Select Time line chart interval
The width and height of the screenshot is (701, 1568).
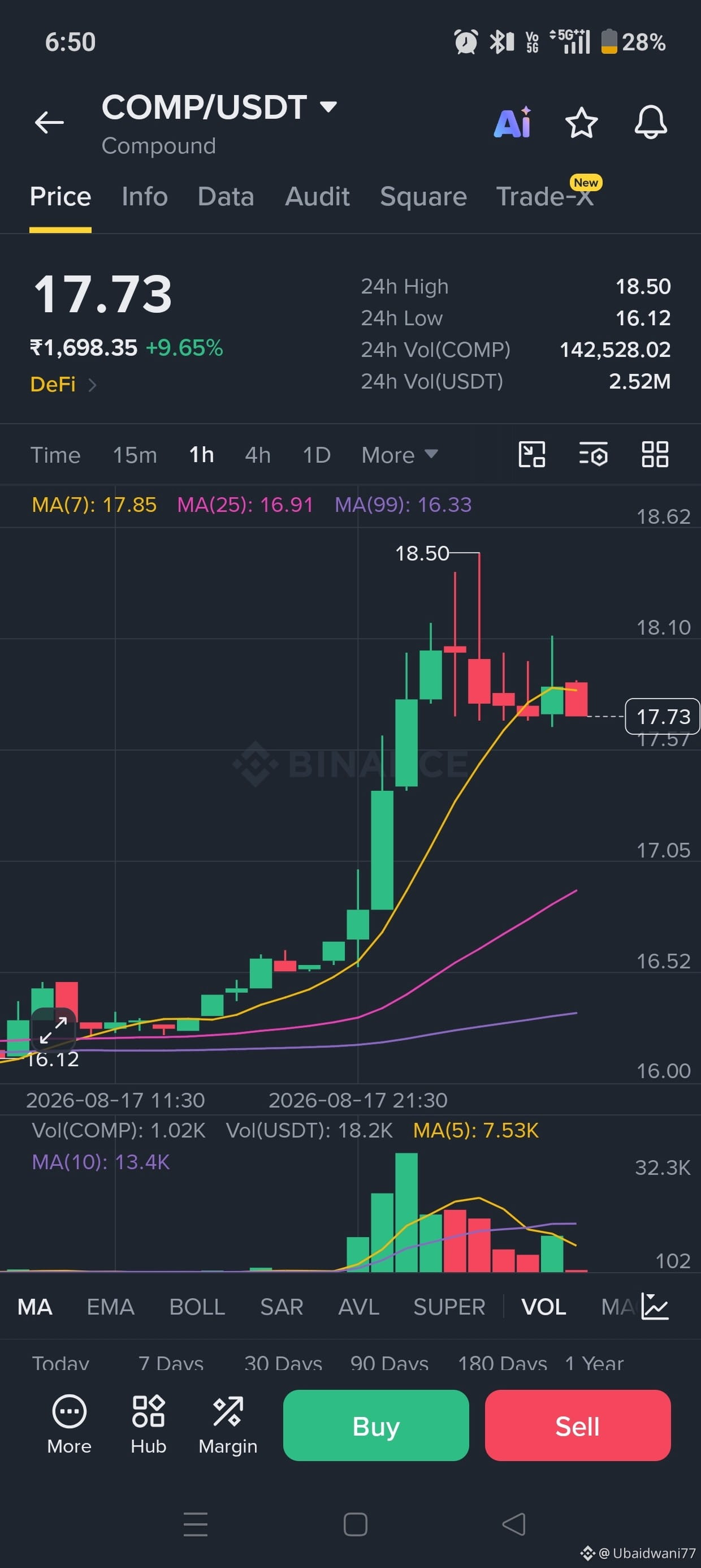[x=55, y=455]
